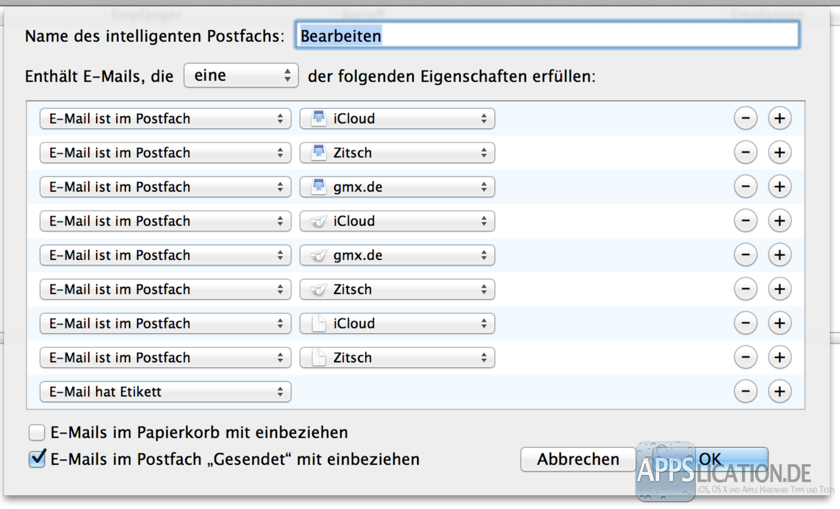Open the gmx.de inbox mailbox dropdown

pyautogui.click(x=397, y=187)
